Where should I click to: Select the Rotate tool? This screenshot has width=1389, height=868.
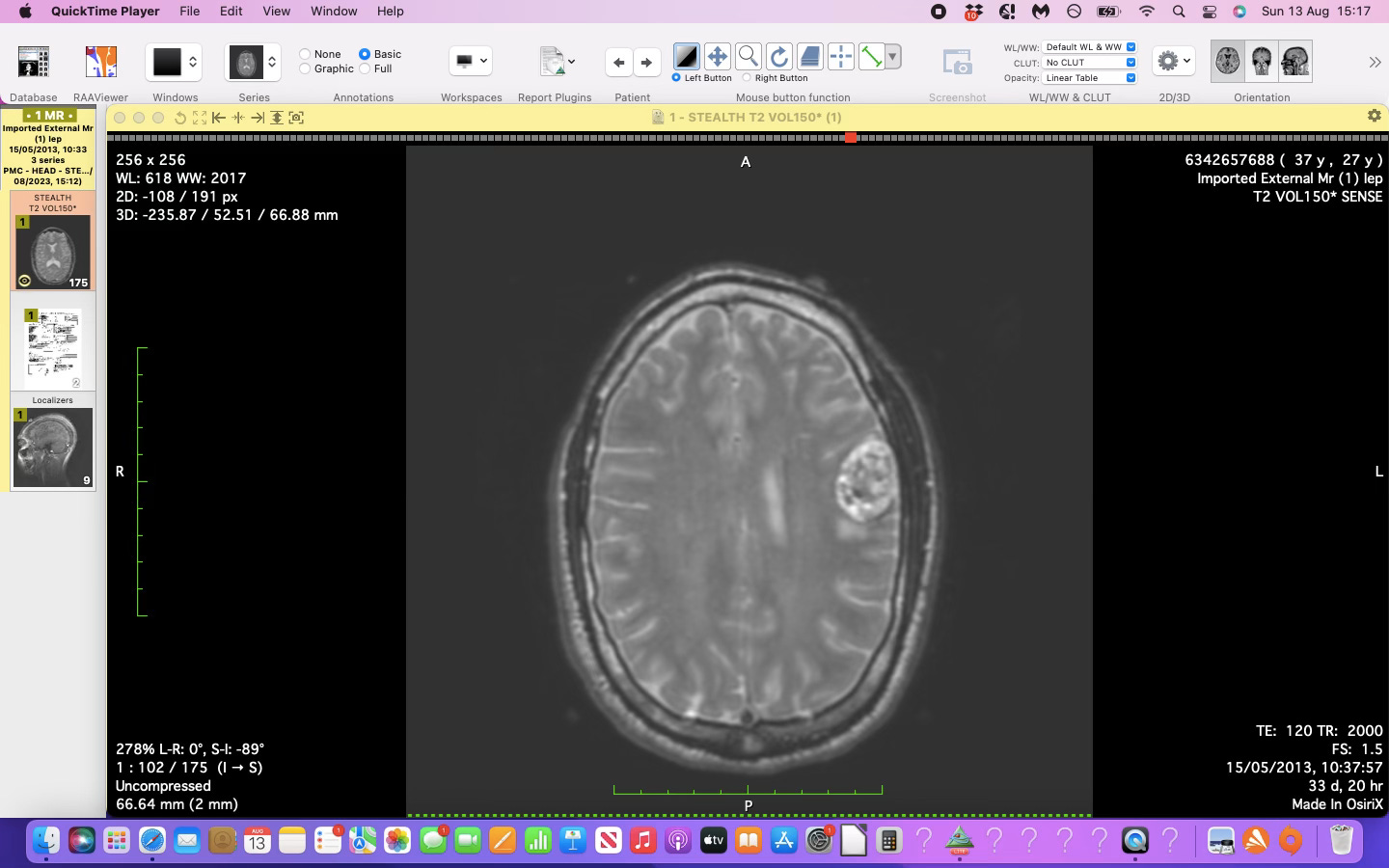pyautogui.click(x=778, y=57)
